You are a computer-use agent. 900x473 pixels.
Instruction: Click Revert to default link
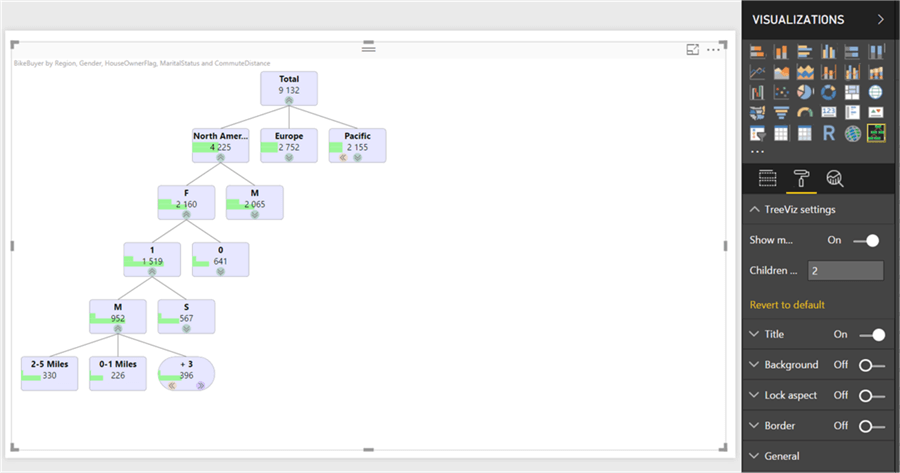(x=787, y=305)
